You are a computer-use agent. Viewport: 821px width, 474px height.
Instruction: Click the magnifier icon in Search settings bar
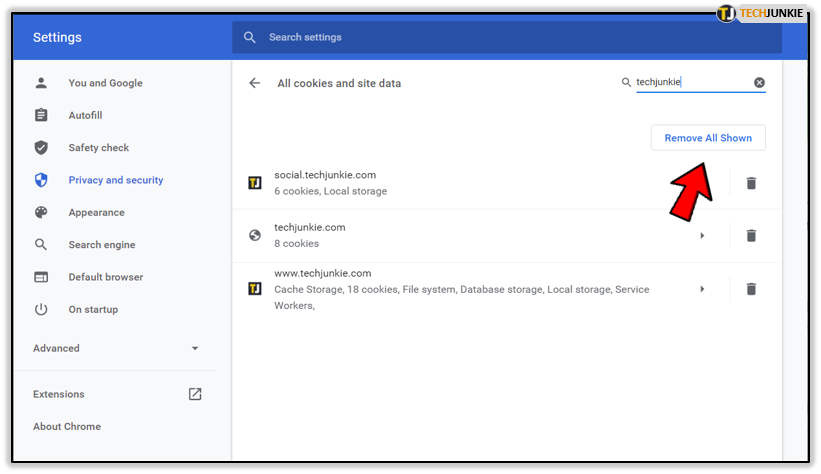(250, 37)
